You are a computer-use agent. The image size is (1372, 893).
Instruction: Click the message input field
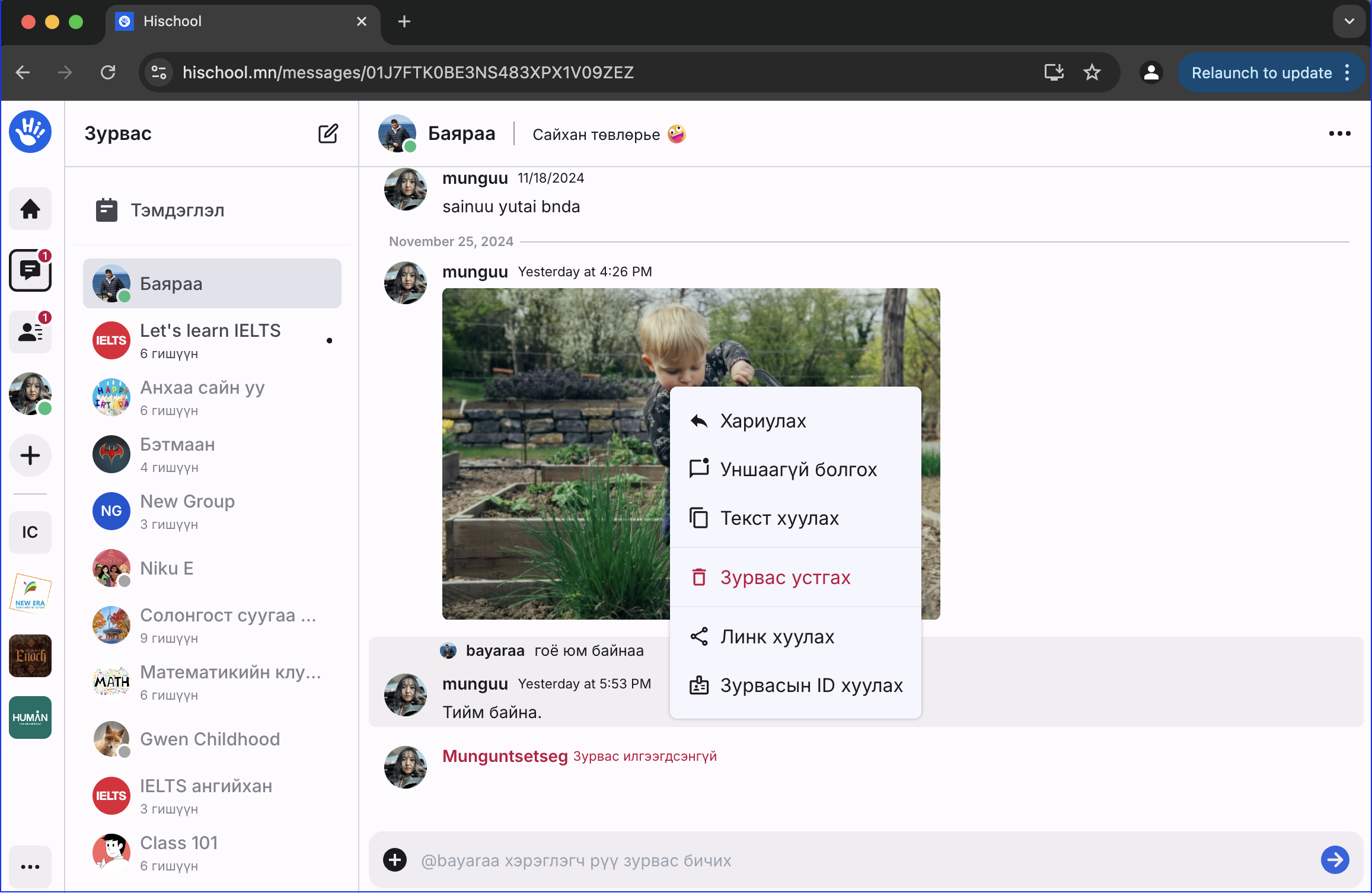(x=860, y=860)
